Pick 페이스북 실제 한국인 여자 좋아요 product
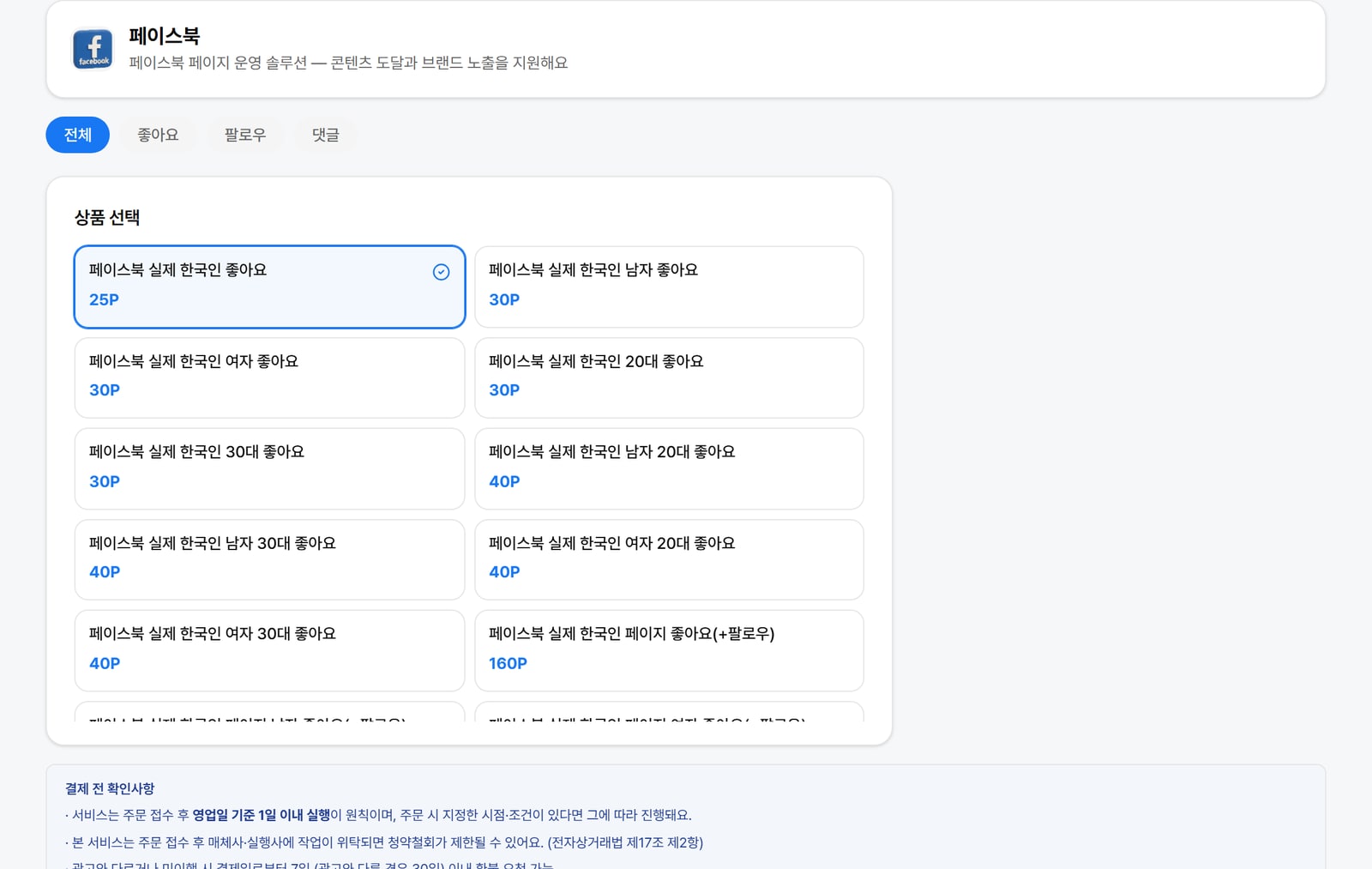Image resolution: width=1372 pixels, height=869 pixels. (x=269, y=377)
